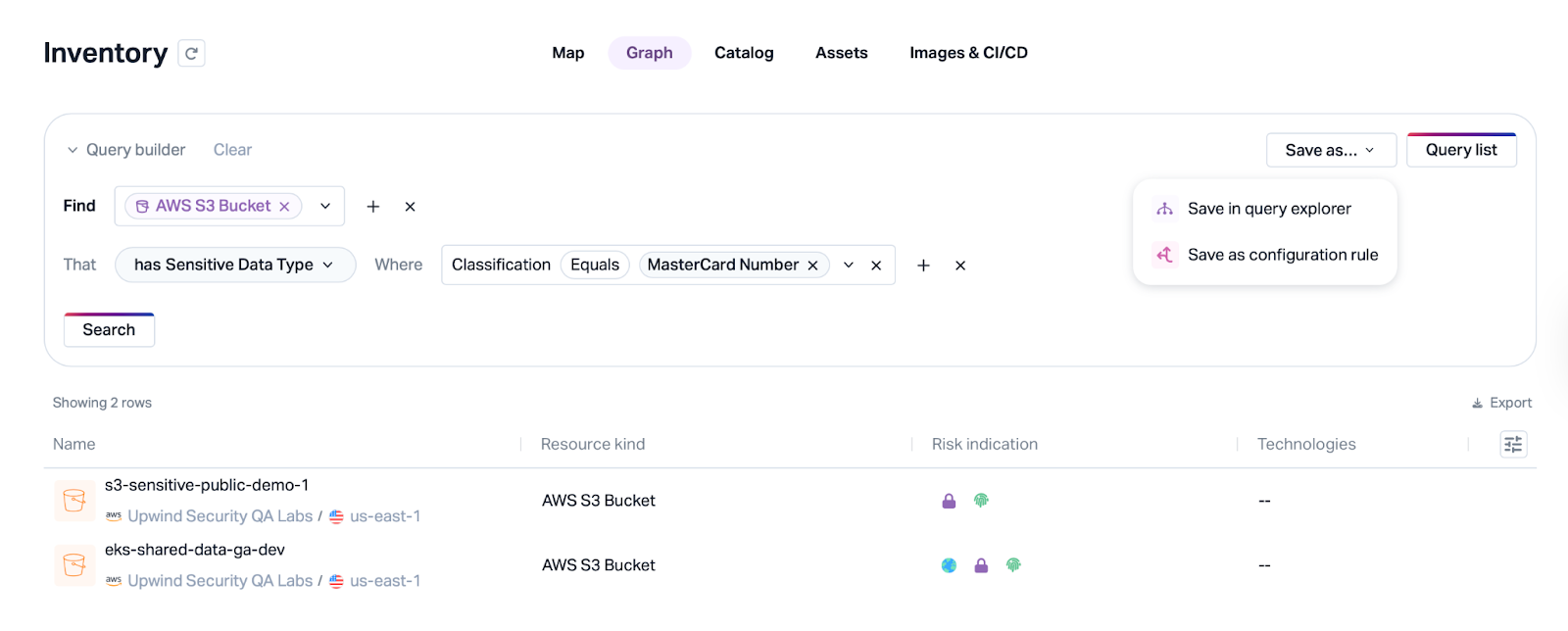Clear the current query
This screenshot has width=1568, height=631.
coord(232,150)
